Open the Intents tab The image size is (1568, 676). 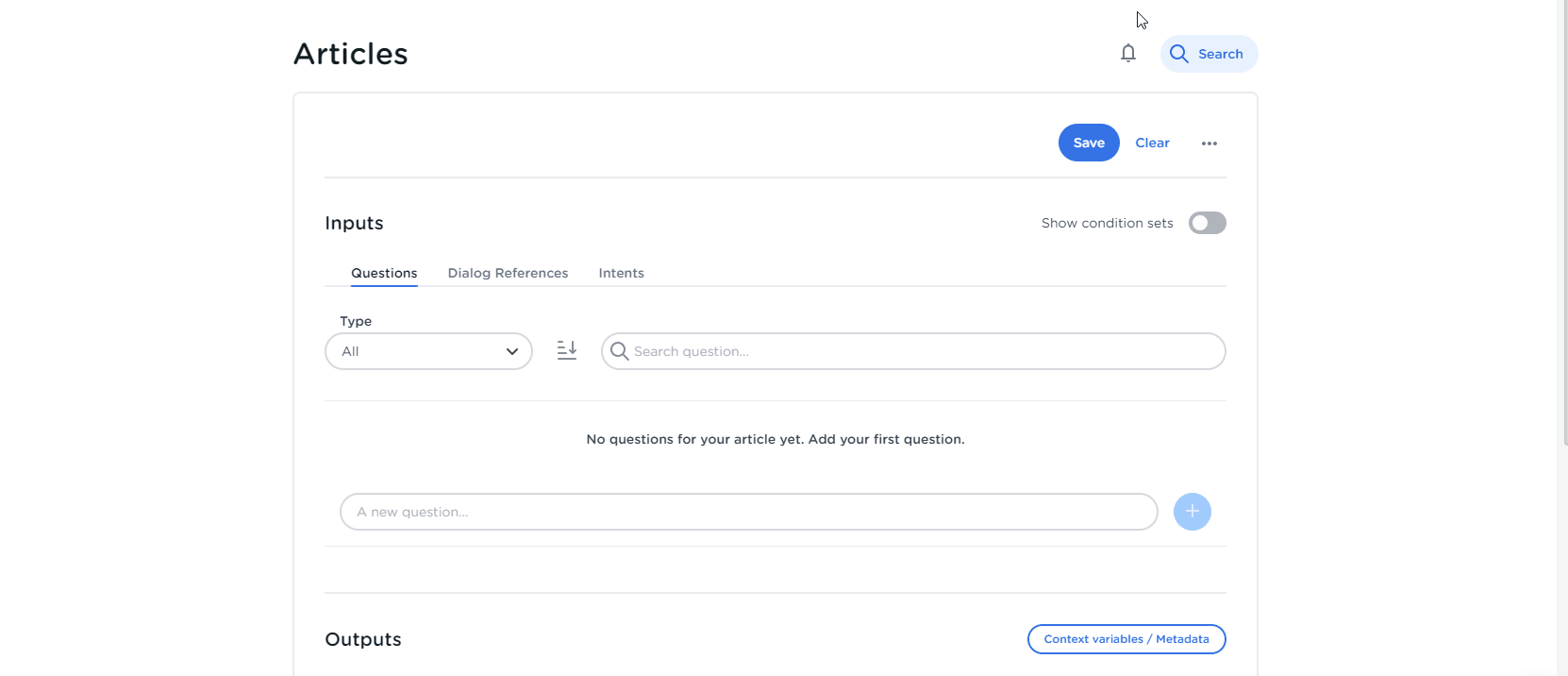coord(621,273)
